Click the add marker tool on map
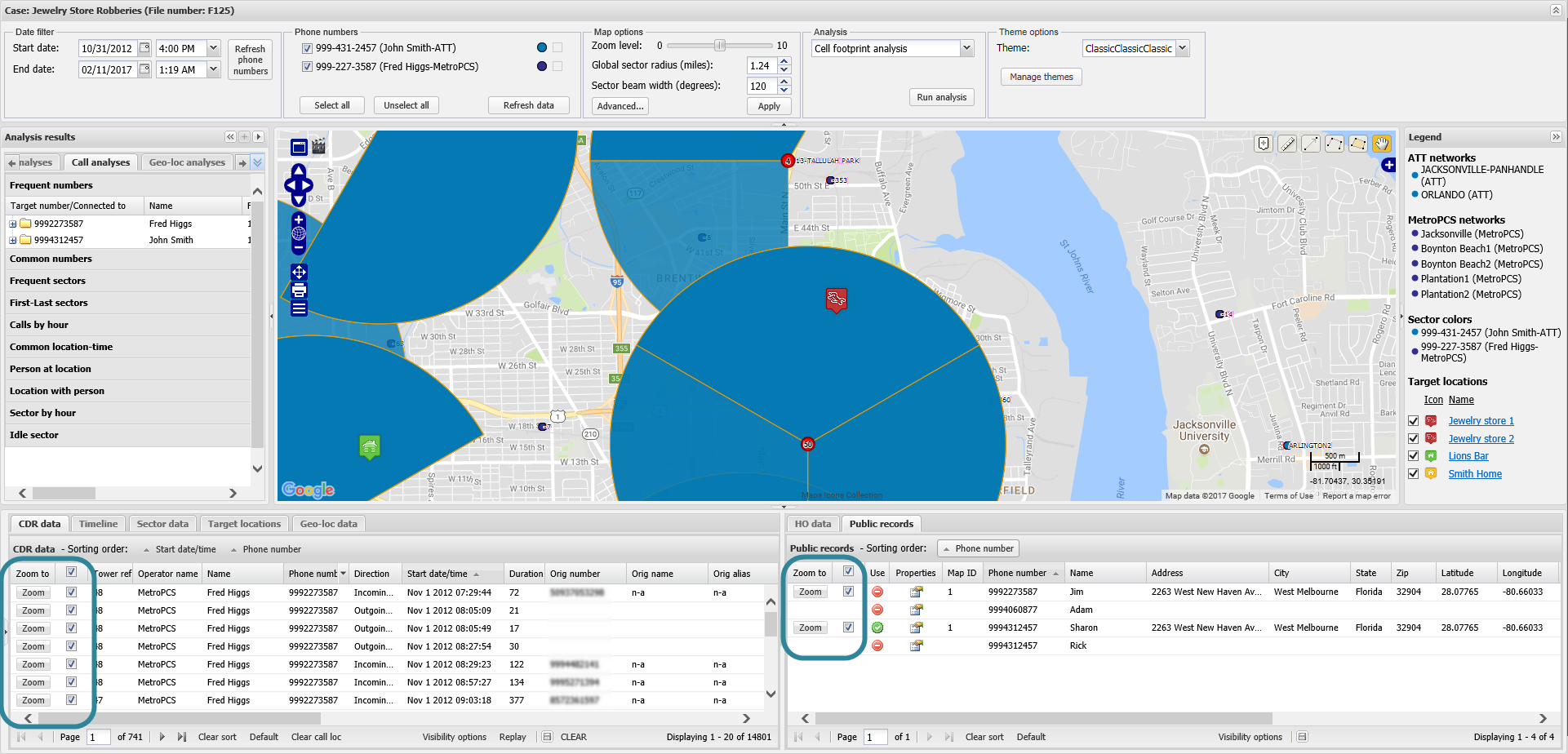1568x754 pixels. [1264, 144]
